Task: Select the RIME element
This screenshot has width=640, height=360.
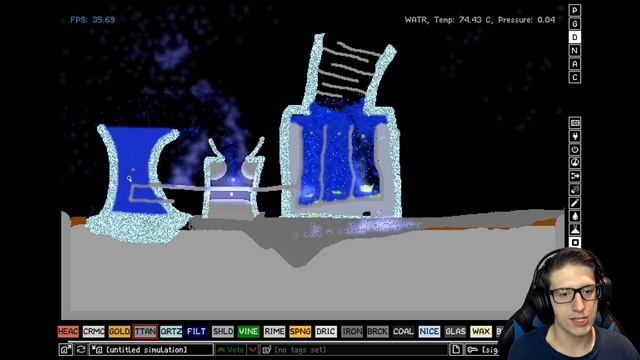Action: tap(274, 331)
